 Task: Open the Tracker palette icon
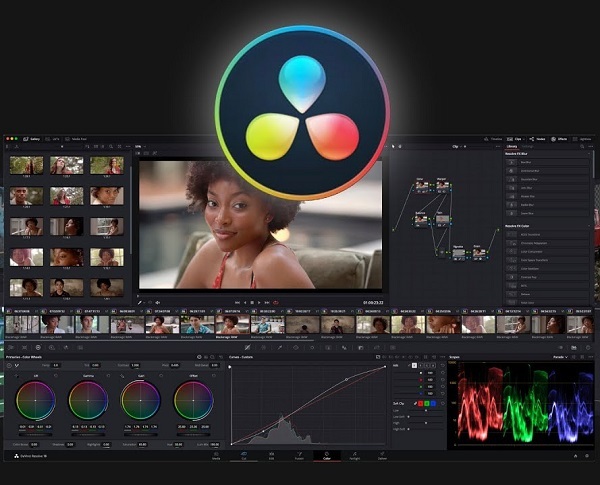coord(312,348)
